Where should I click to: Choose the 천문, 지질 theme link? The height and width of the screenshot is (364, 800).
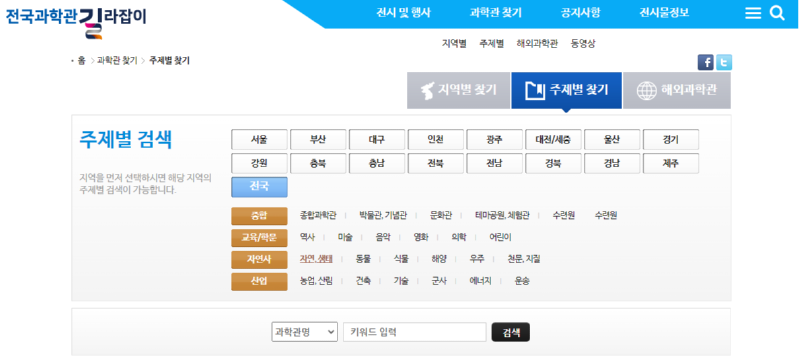point(524,259)
